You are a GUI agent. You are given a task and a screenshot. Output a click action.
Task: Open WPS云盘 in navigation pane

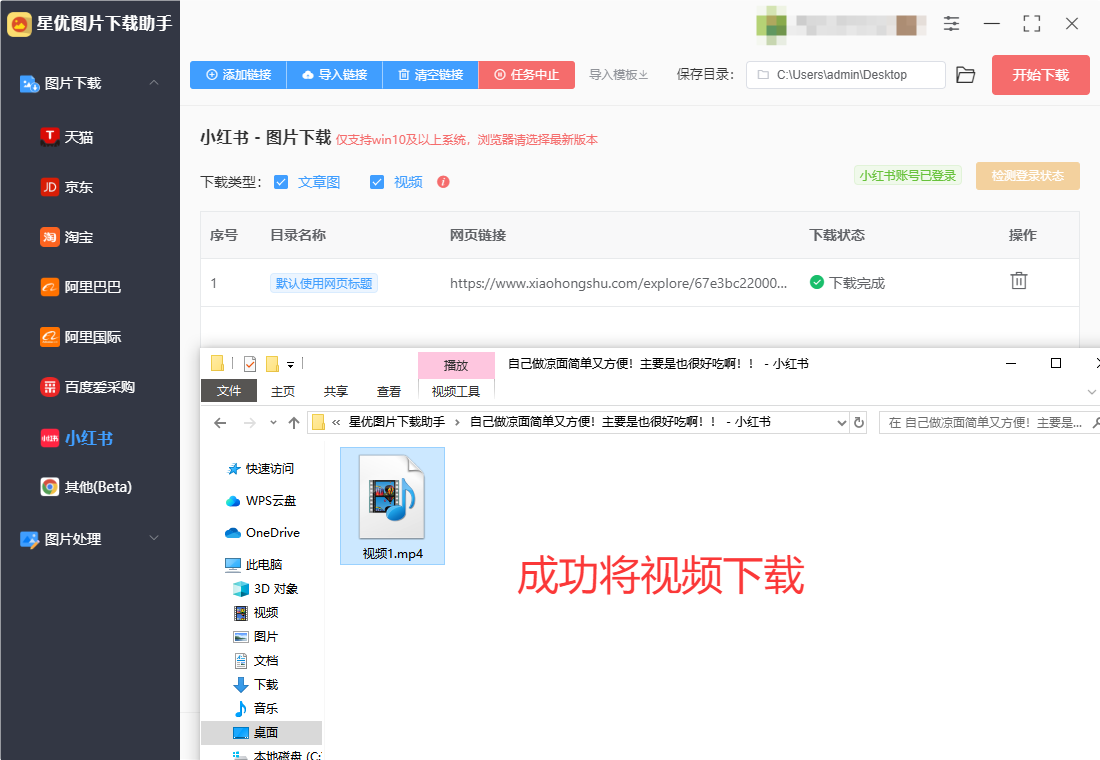(x=261, y=500)
